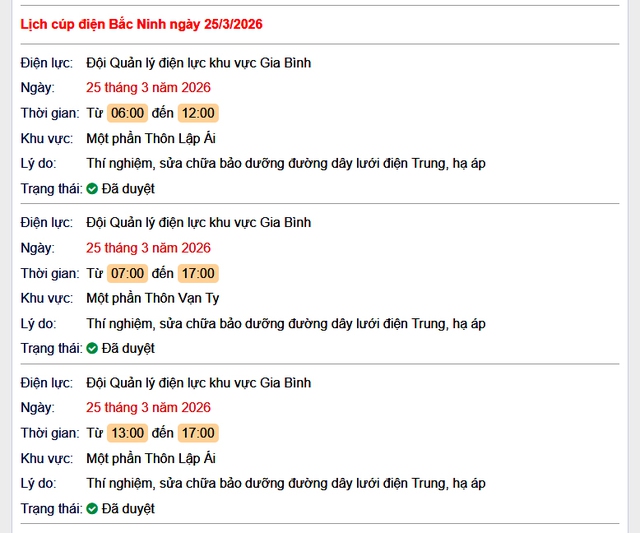The image size is (640, 533).
Task: Click the green check icon in the first entry
Action: point(92,188)
